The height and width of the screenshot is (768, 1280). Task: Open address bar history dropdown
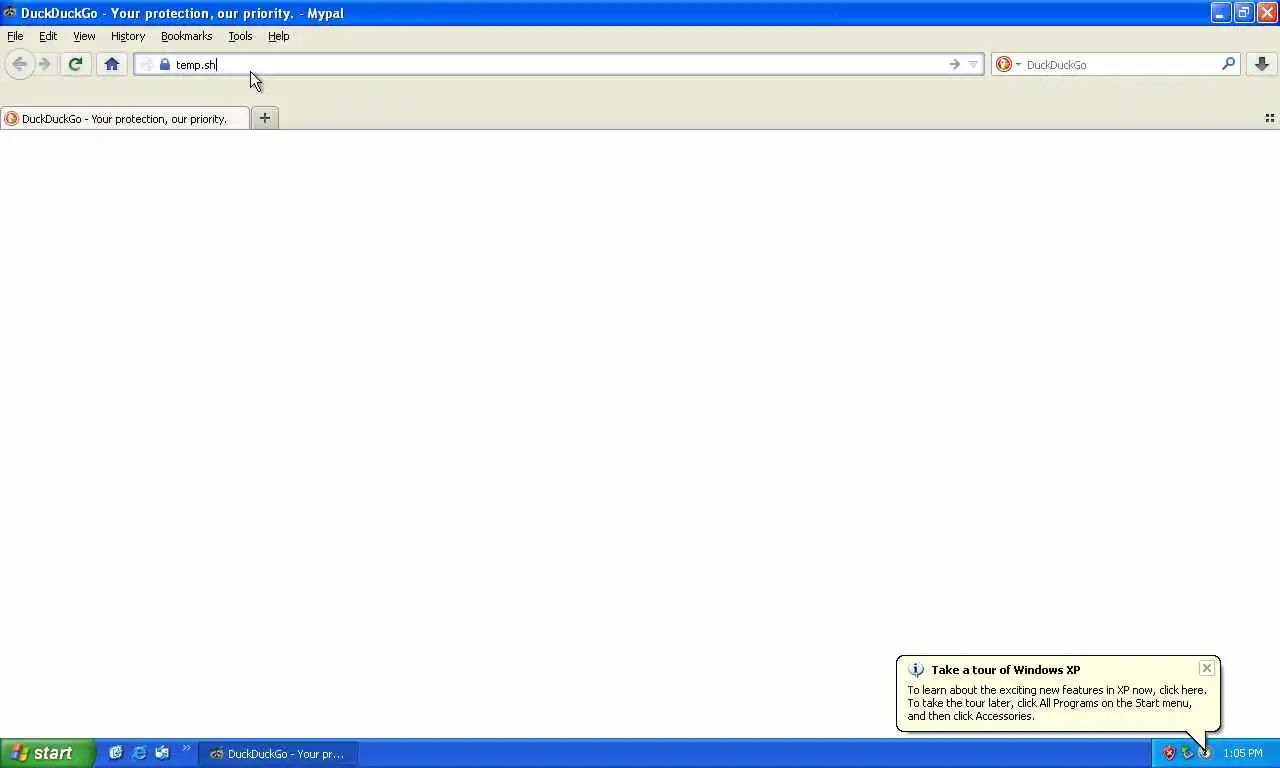(x=973, y=64)
